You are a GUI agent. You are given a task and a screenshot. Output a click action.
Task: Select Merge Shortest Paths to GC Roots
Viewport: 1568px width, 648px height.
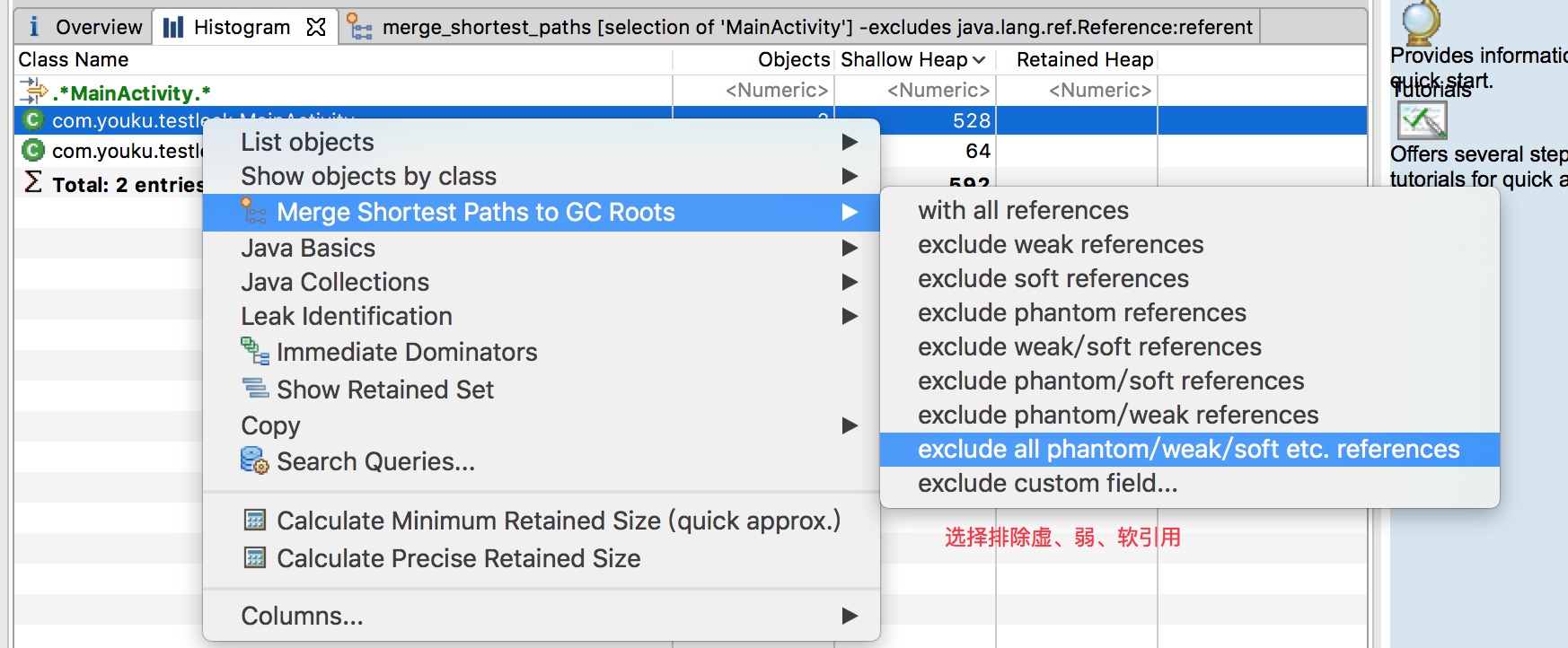pos(542,212)
